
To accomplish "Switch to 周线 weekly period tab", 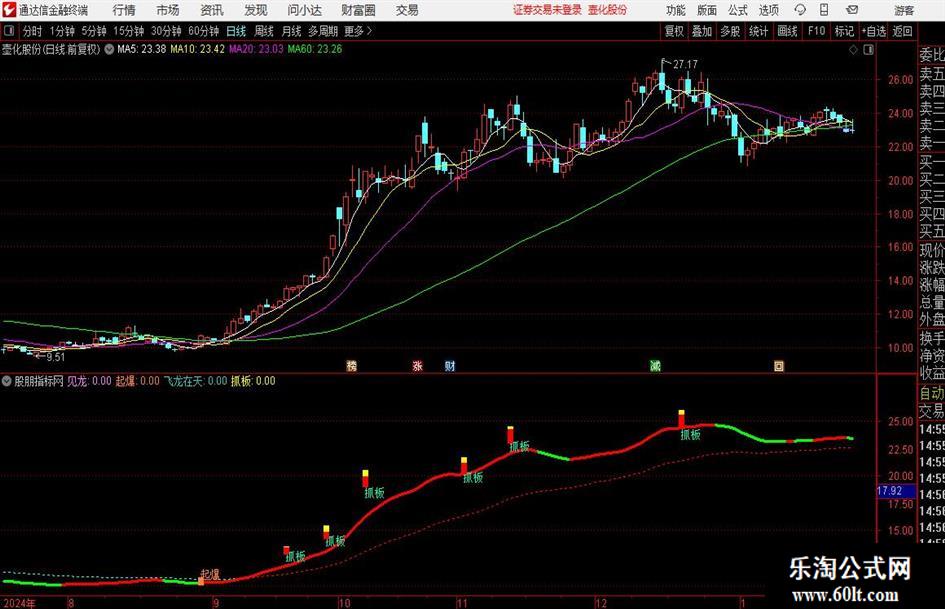I will tap(263, 31).
